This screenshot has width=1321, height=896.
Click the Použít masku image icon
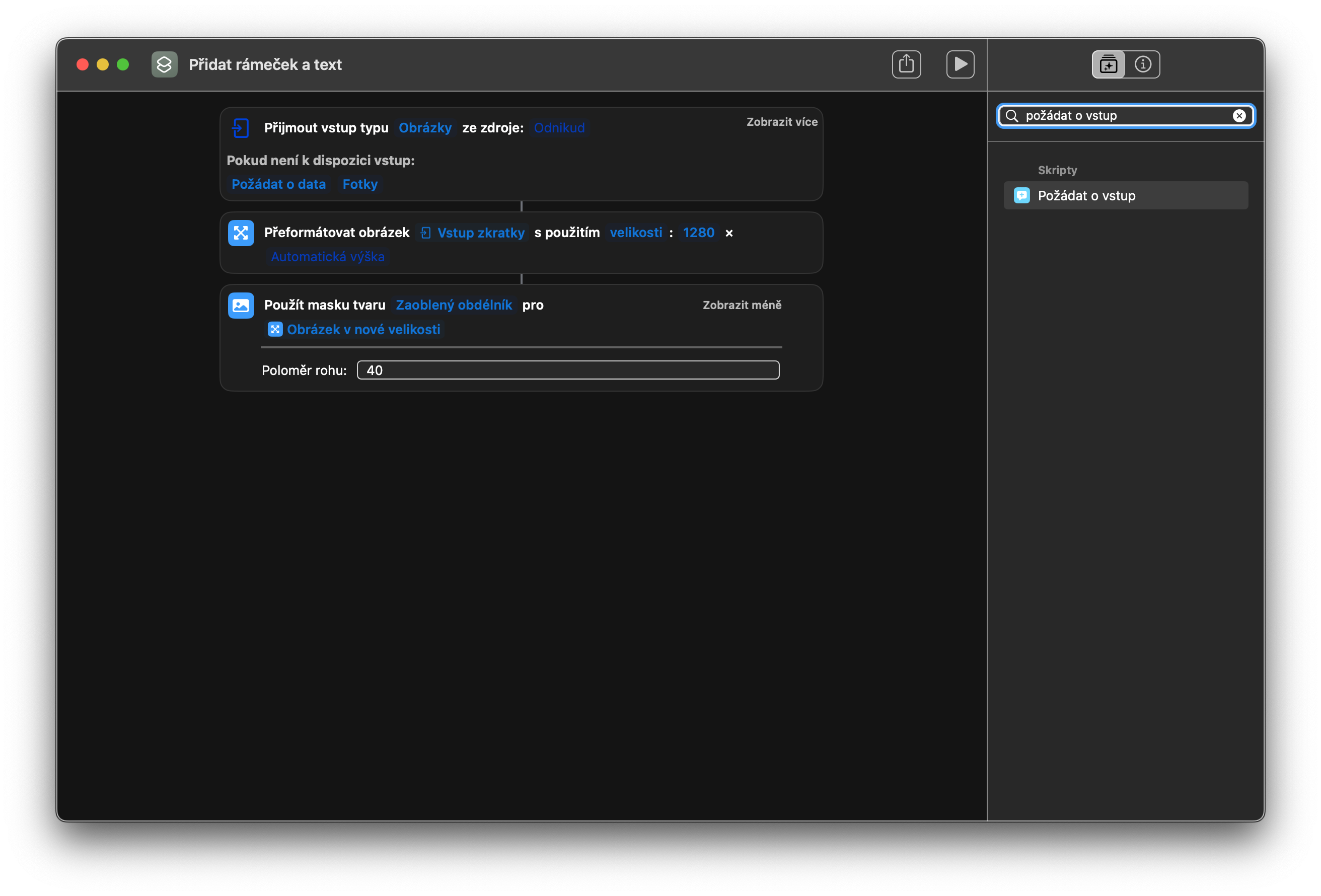click(241, 306)
